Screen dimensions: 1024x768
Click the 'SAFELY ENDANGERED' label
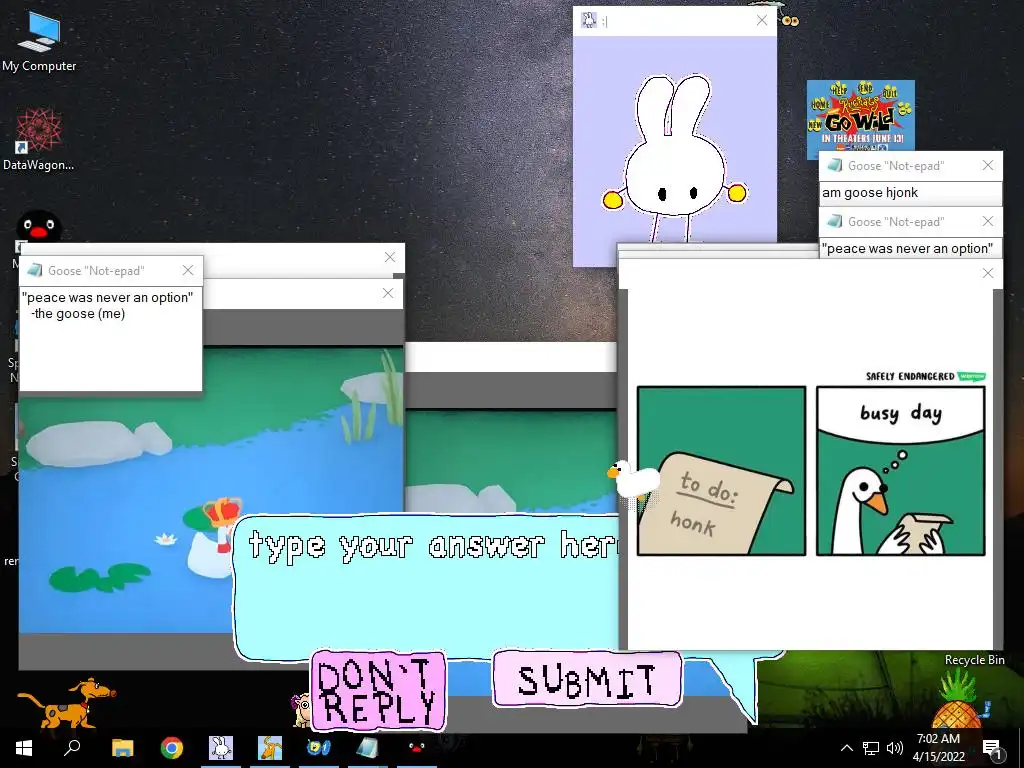[x=910, y=376]
